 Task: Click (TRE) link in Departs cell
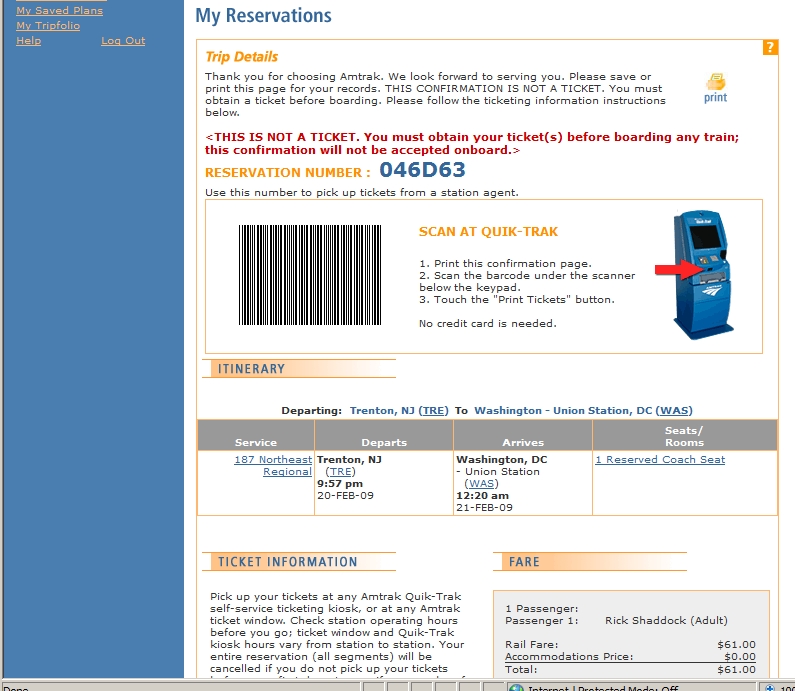[x=340, y=471]
